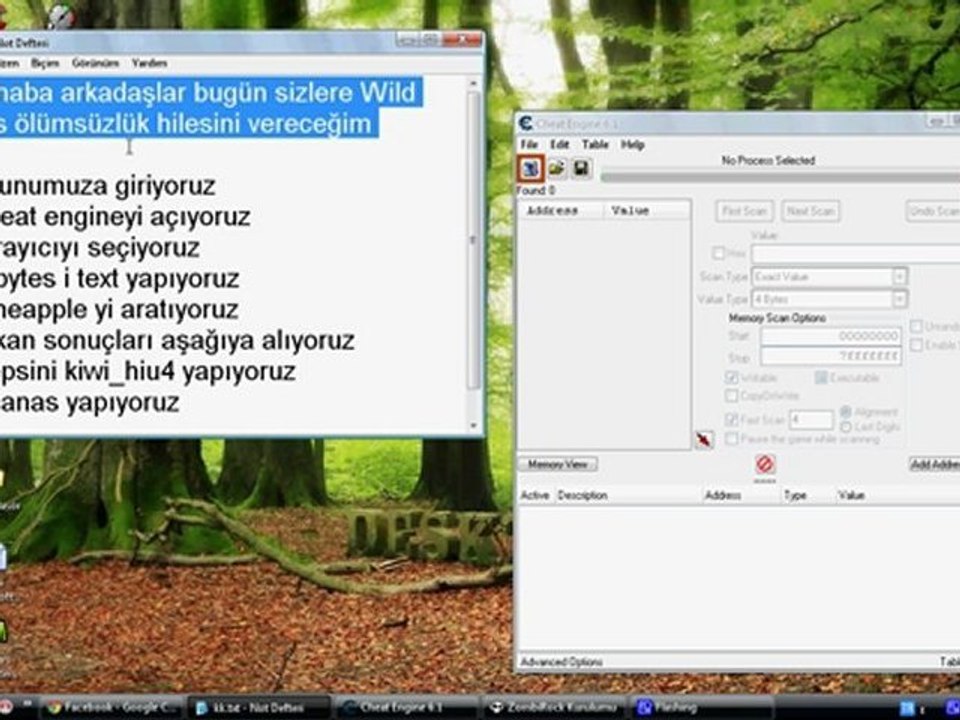The width and height of the screenshot is (960, 720).
Task: Toggle the Fast Scan checkbox
Action: tap(731, 420)
